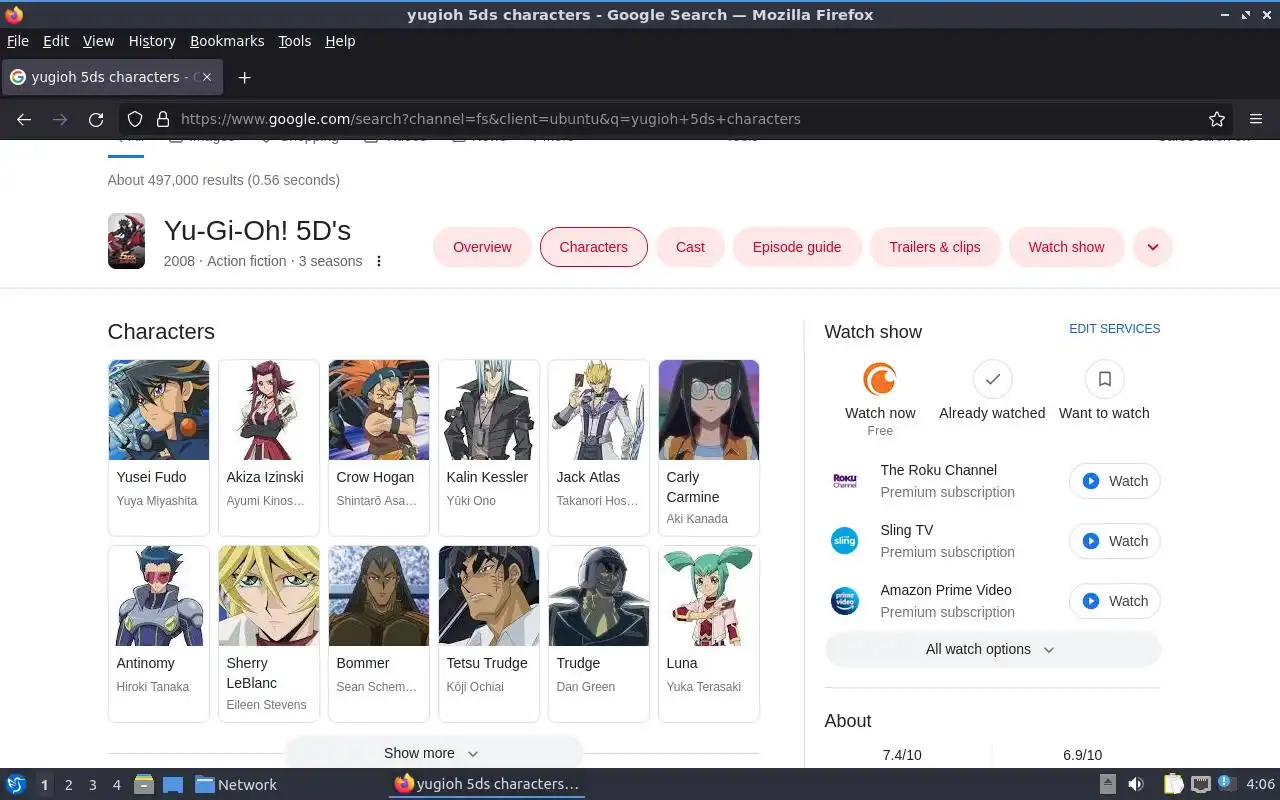Click the update notification tray icon
Image resolution: width=1280 pixels, height=800 pixels.
point(1226,784)
